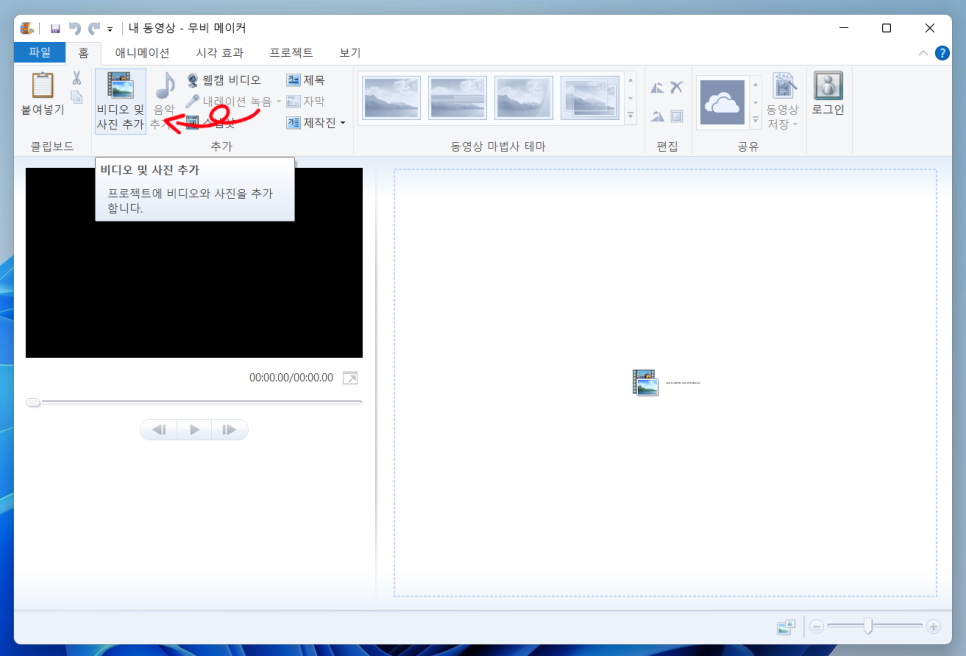
Task: Switch to the Home (홈) tab
Action: (x=83, y=53)
